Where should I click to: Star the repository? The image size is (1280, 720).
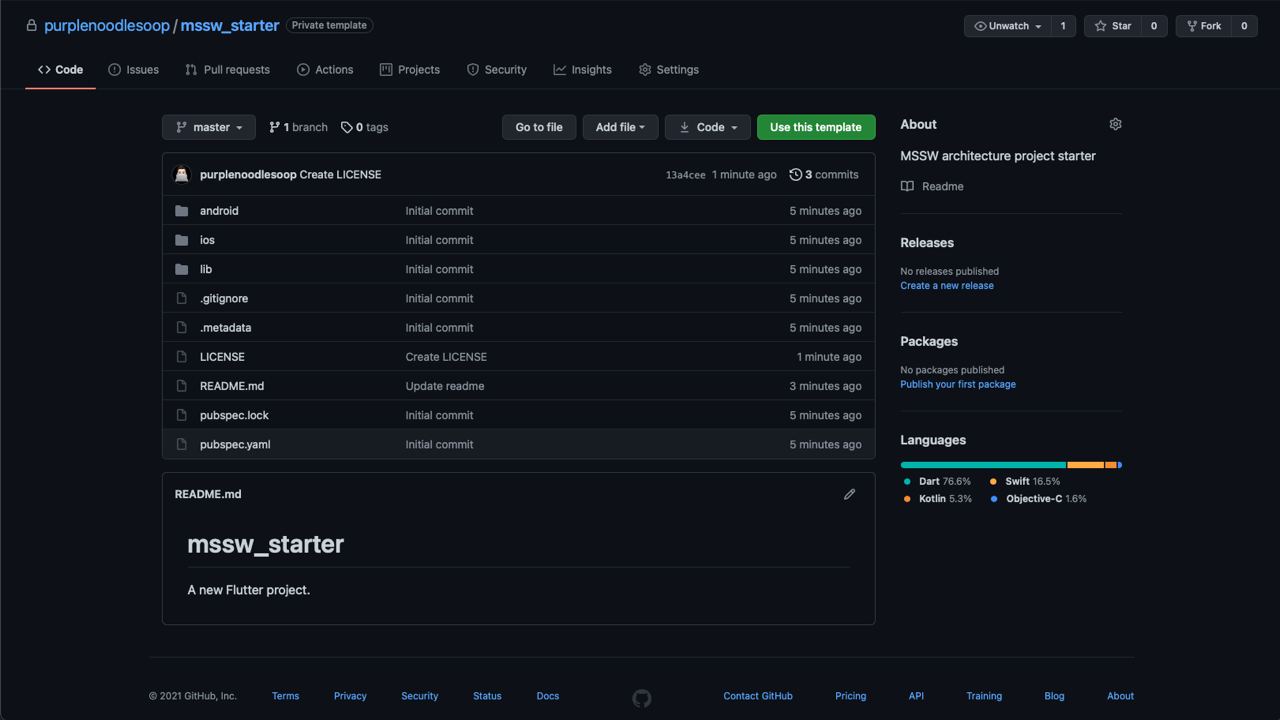click(1112, 26)
